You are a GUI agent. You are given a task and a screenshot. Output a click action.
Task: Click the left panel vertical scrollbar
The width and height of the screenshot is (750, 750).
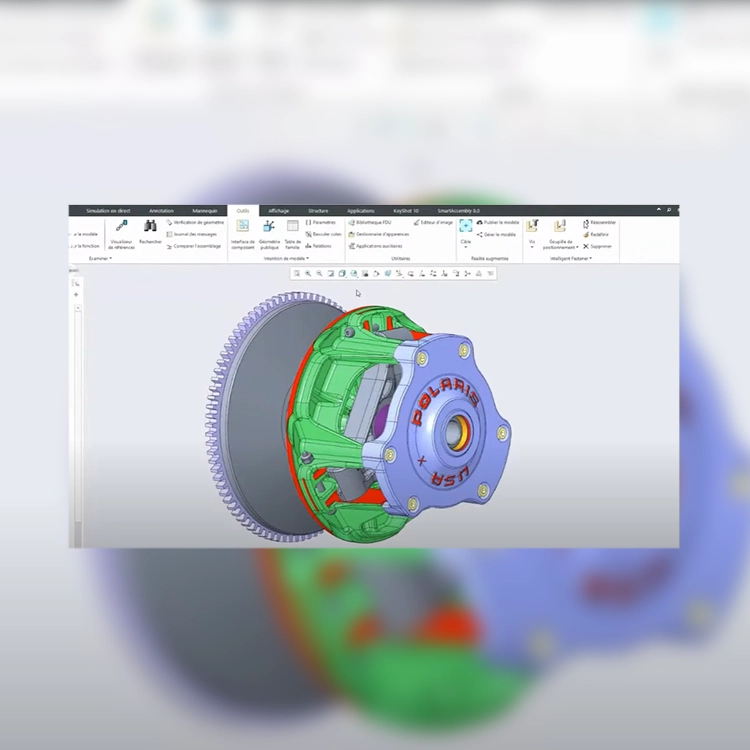pos(78,426)
